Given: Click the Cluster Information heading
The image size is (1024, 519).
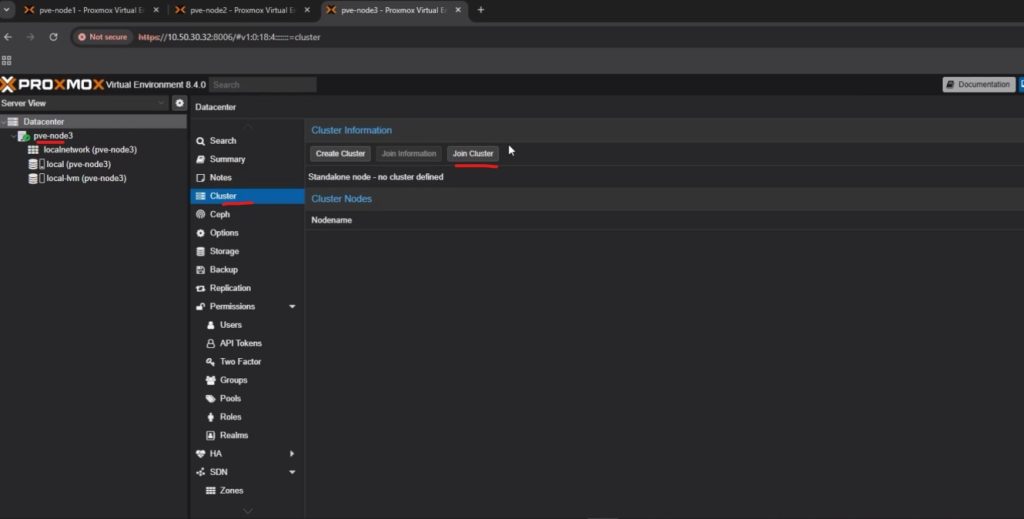Looking at the screenshot, I should 351,130.
